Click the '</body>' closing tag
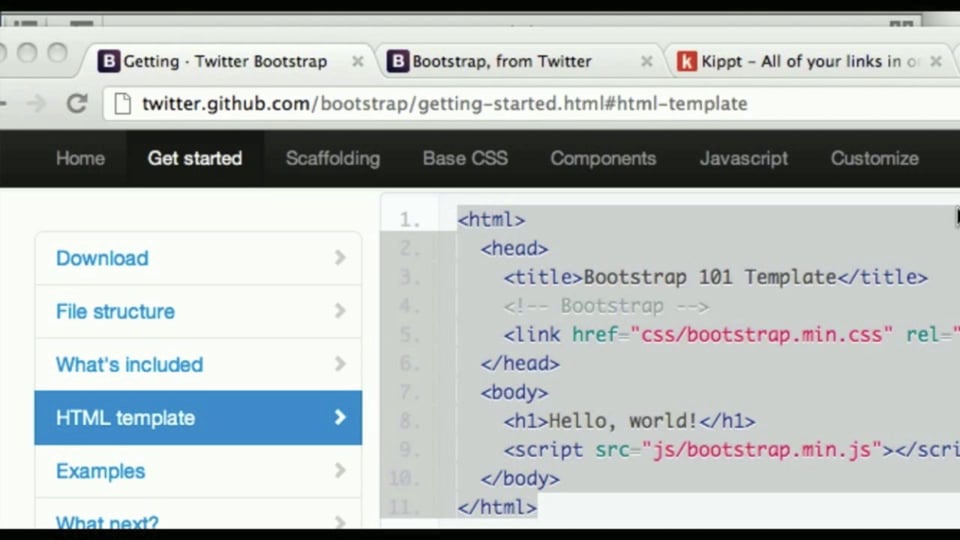The width and height of the screenshot is (960, 540). coord(520,479)
